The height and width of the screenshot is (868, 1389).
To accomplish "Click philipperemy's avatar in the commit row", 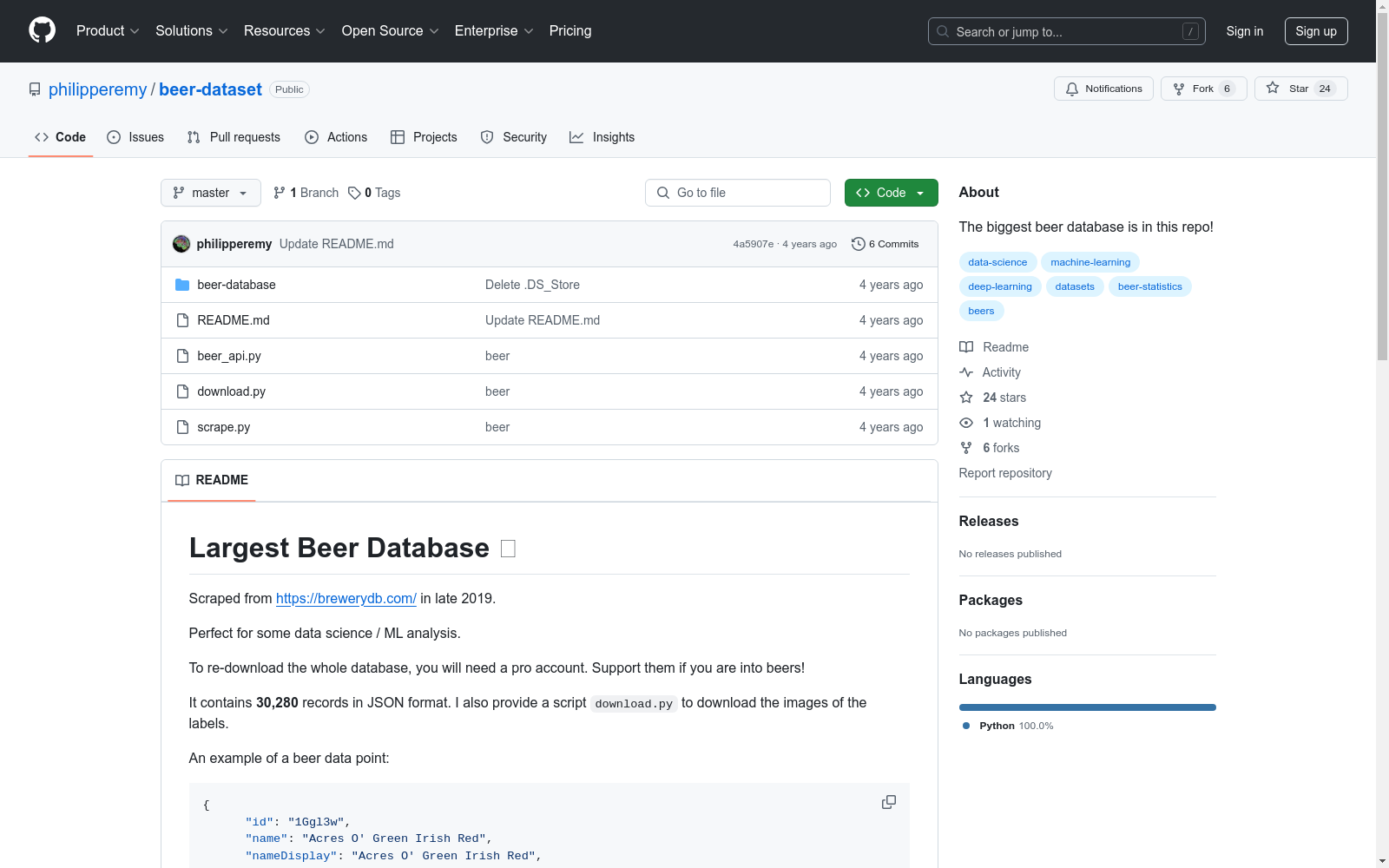I will [181, 244].
